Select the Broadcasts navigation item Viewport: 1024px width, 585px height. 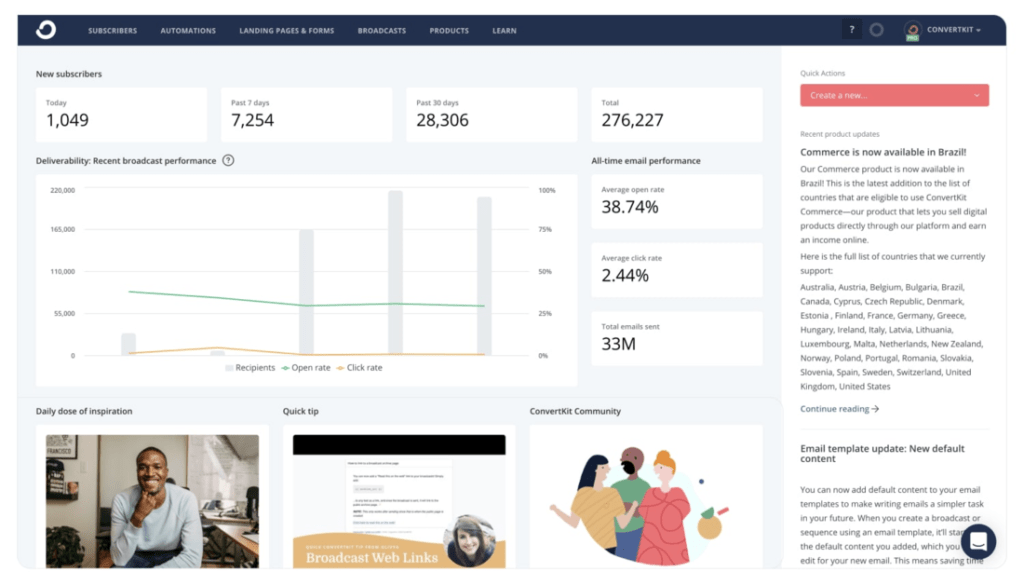pos(381,29)
